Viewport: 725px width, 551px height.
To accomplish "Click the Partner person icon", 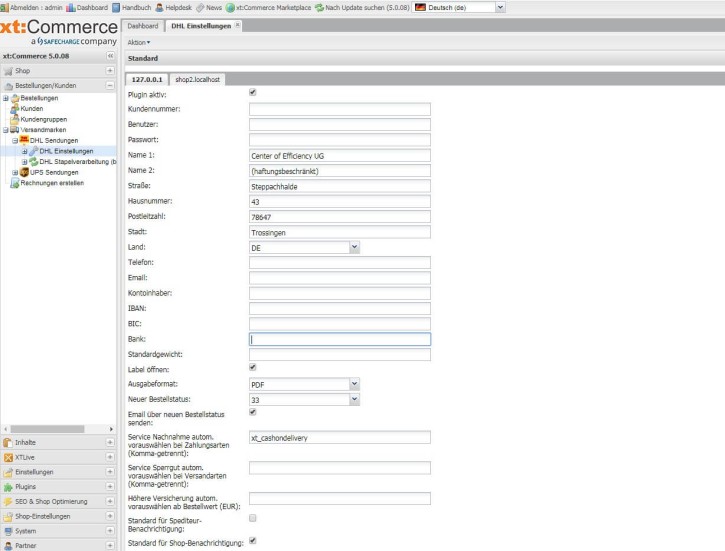I will [8, 545].
